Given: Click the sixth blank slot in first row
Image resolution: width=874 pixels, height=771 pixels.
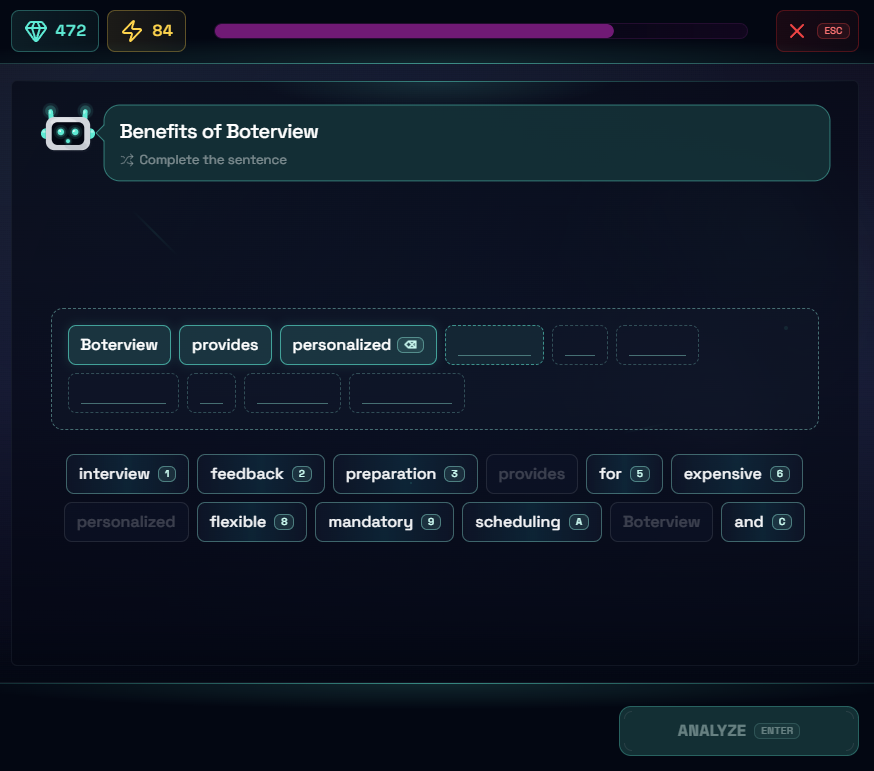Looking at the screenshot, I should (657, 345).
